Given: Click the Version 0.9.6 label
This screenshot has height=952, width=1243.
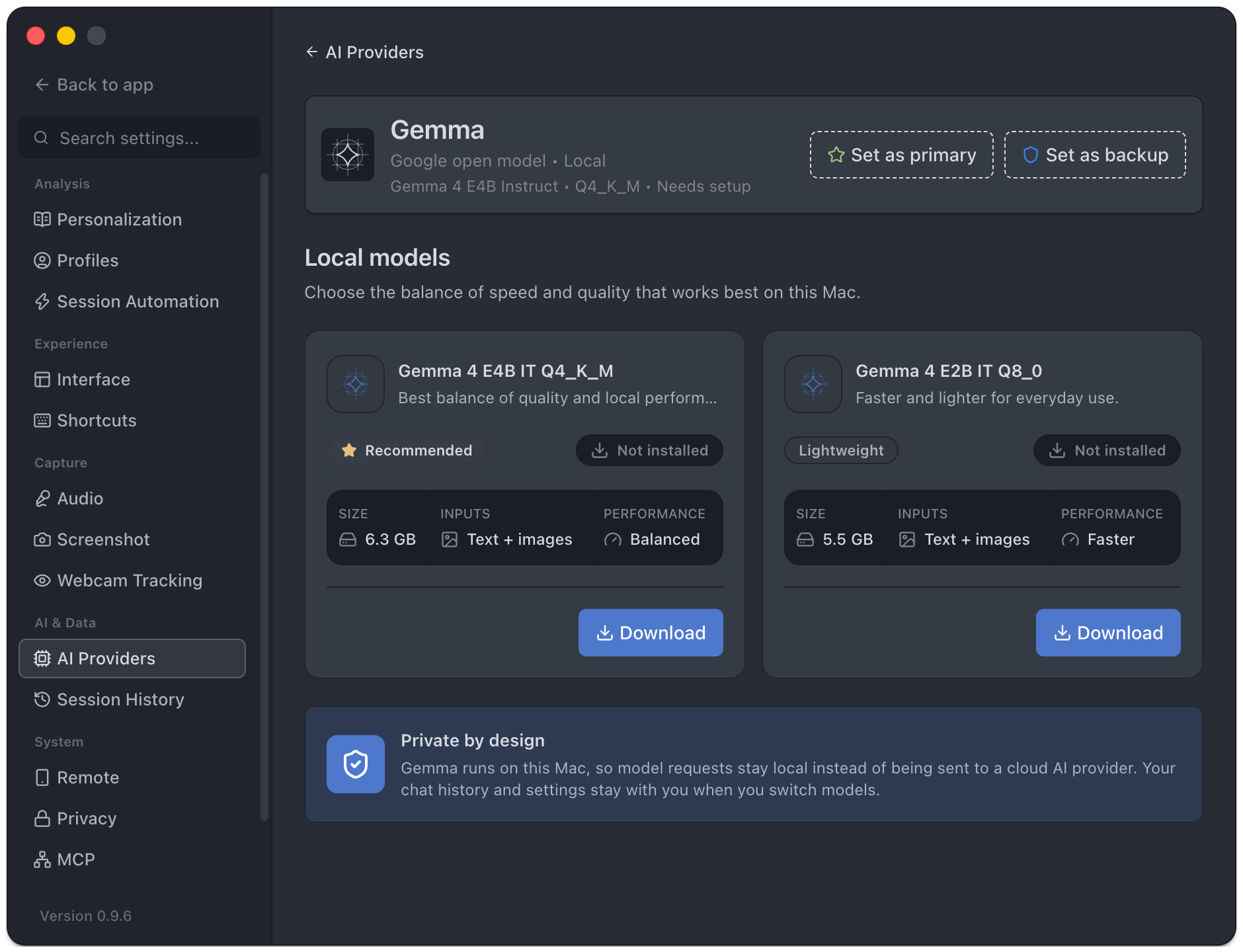Looking at the screenshot, I should tap(86, 916).
